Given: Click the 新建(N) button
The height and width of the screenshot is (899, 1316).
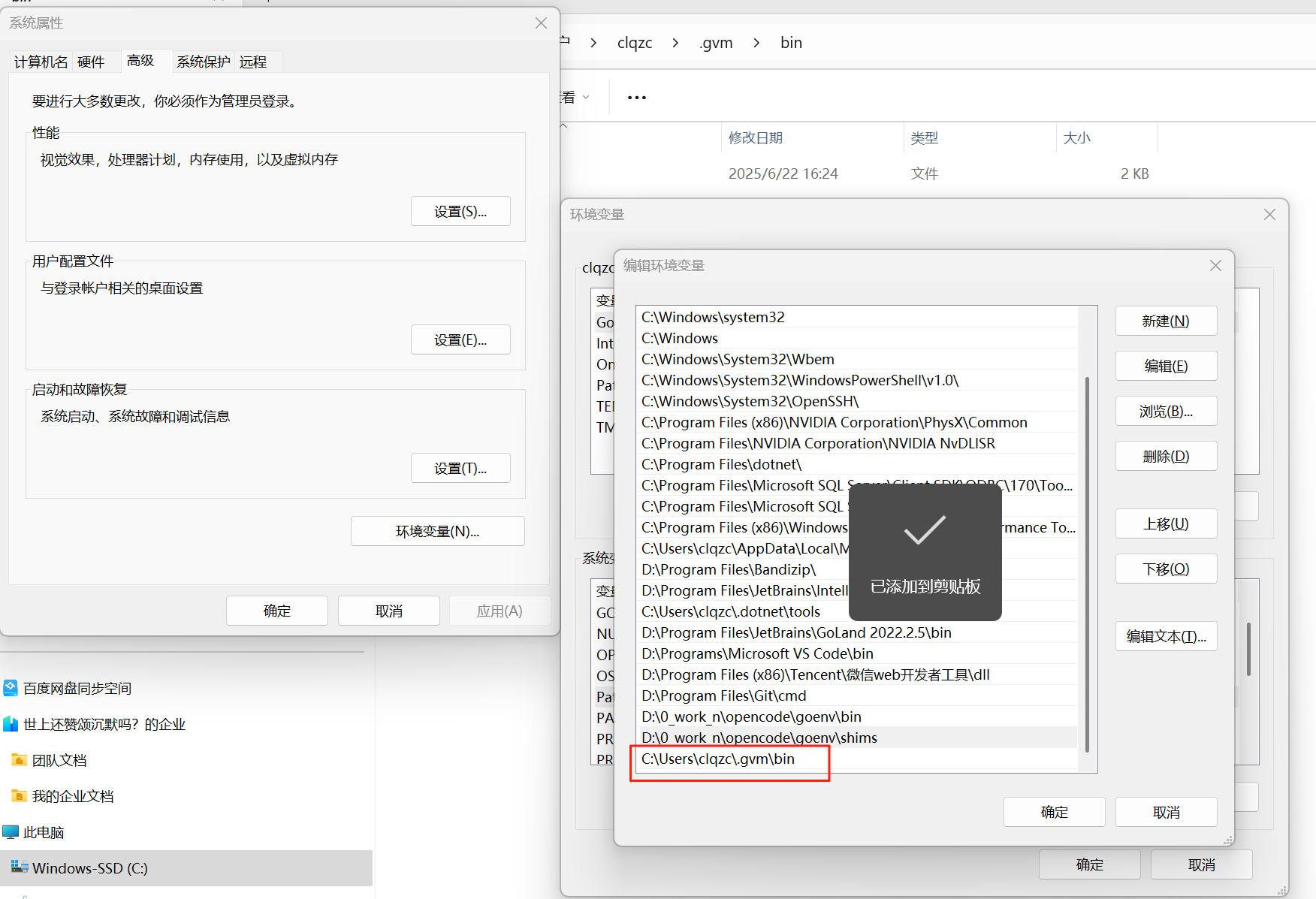Looking at the screenshot, I should point(1166,321).
